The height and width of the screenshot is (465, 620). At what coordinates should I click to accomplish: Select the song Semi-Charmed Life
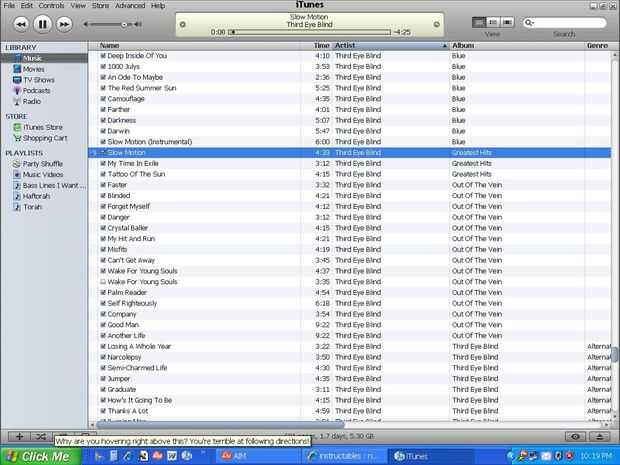coord(137,368)
